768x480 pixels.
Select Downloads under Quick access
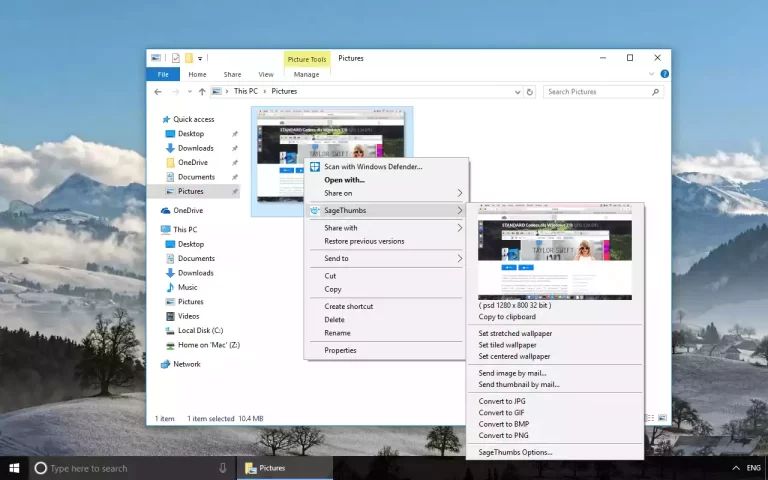[195, 148]
